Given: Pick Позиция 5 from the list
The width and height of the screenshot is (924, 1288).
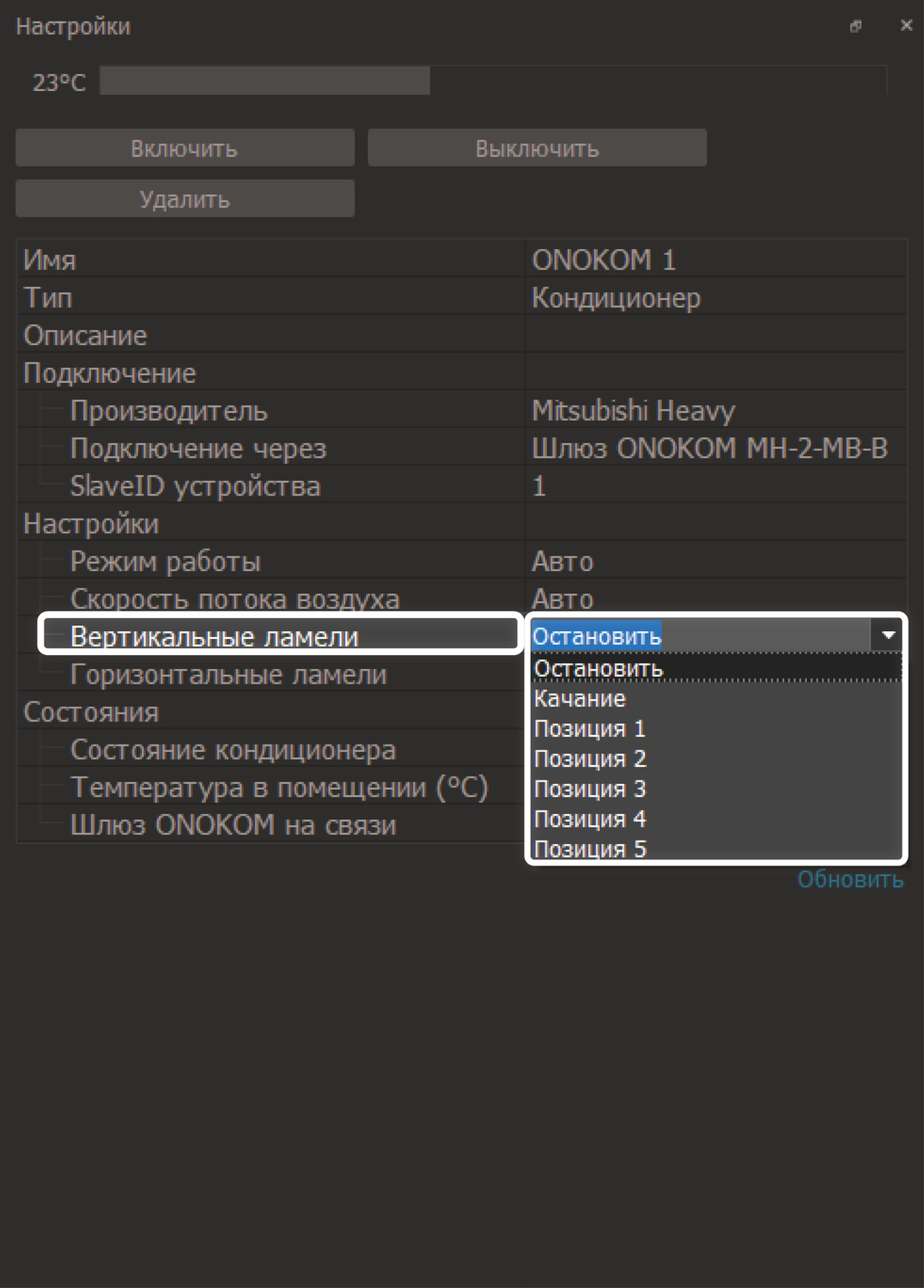Looking at the screenshot, I should tap(589, 848).
